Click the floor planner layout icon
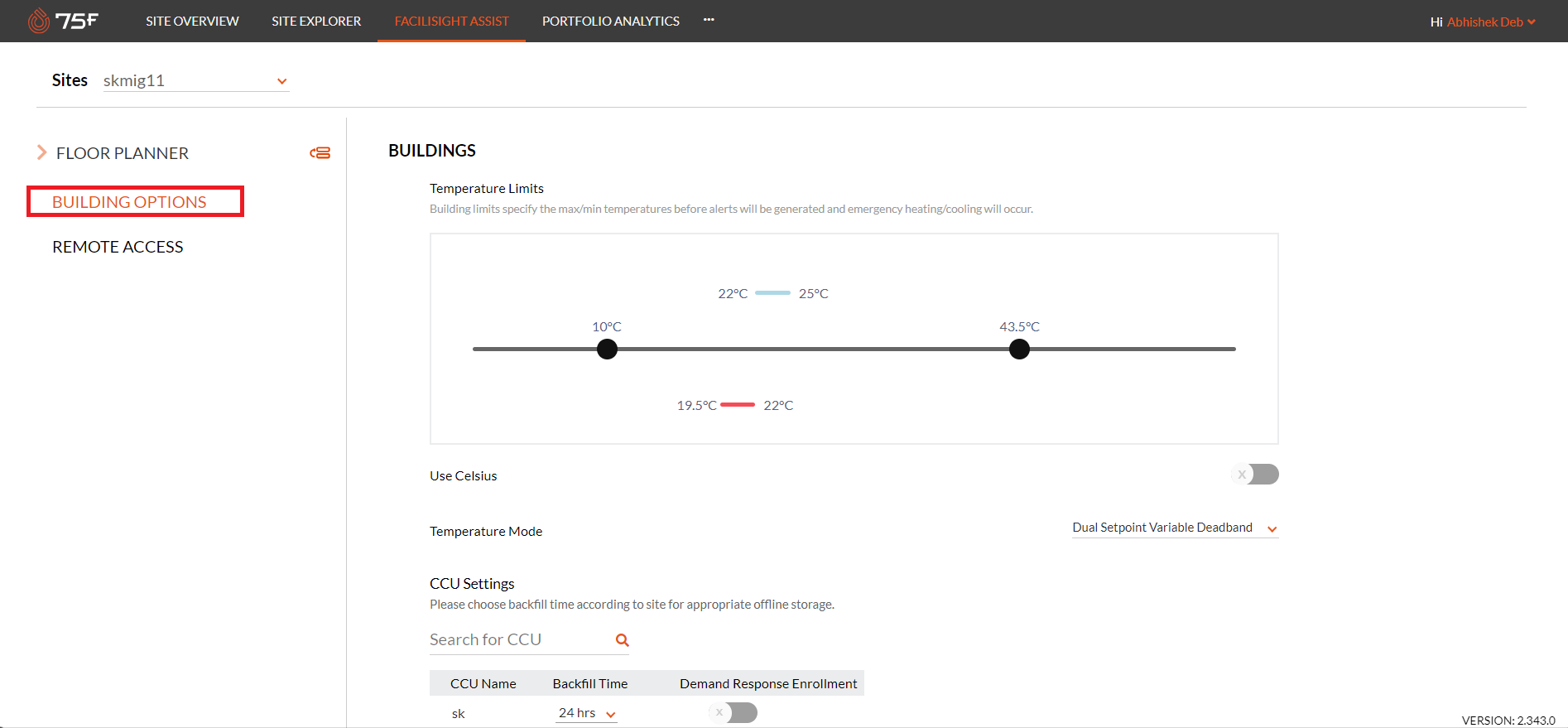The width and height of the screenshot is (1568, 728). pos(320,153)
